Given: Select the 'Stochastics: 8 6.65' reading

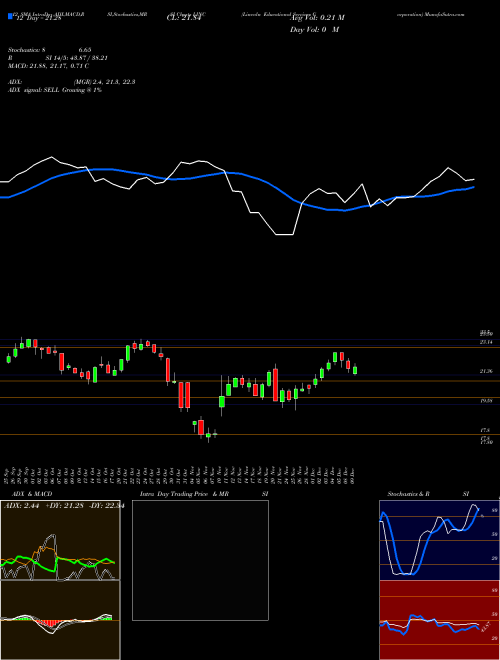Looking at the screenshot, I should [x=50, y=50].
